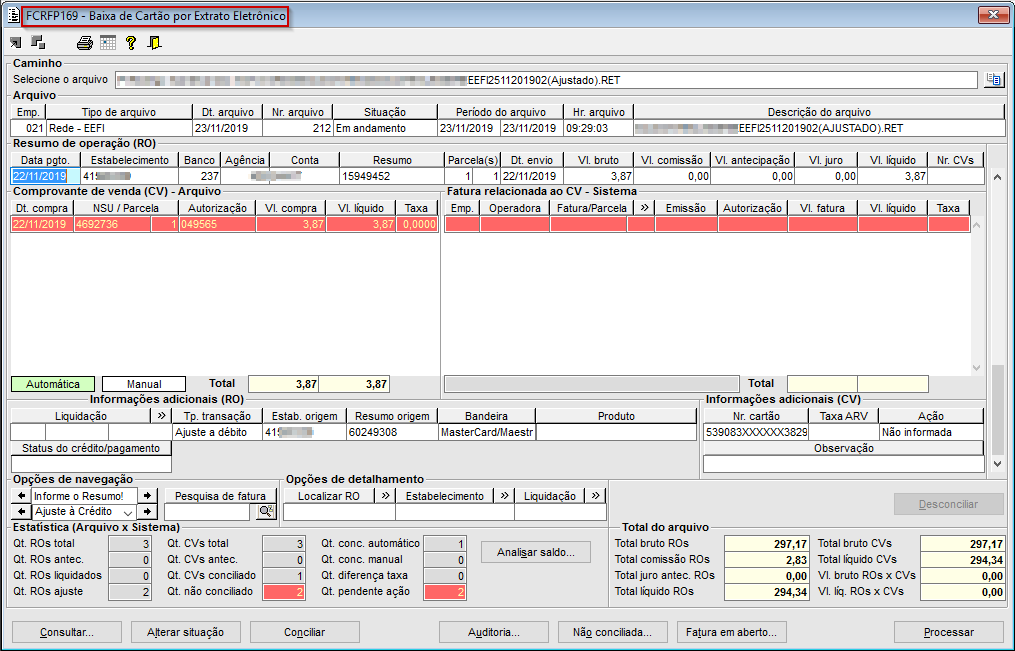The height and width of the screenshot is (651, 1015).
Task: Click the Tp. transação cell Ajuste a débito
Action: 217,432
